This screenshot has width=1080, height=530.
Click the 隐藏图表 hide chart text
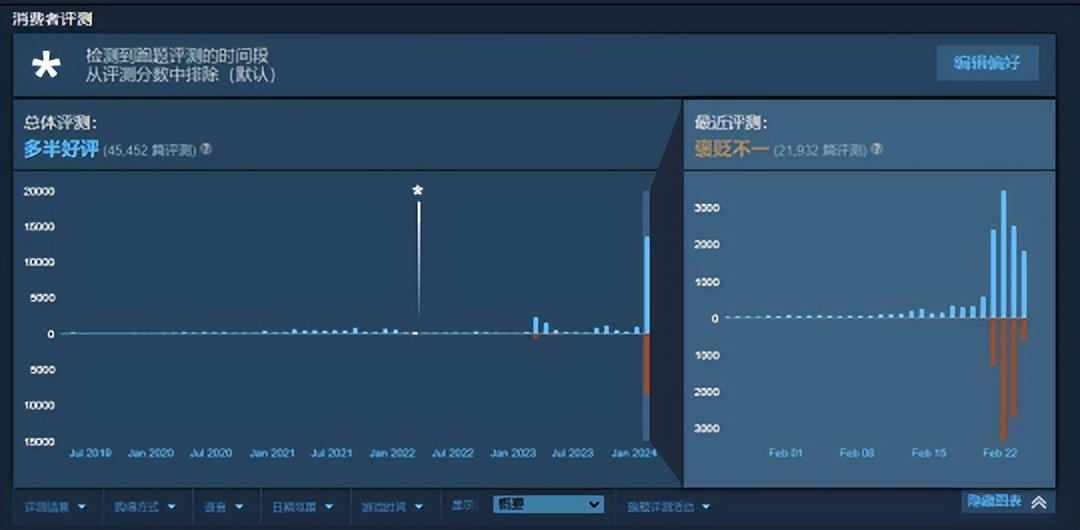(993, 501)
